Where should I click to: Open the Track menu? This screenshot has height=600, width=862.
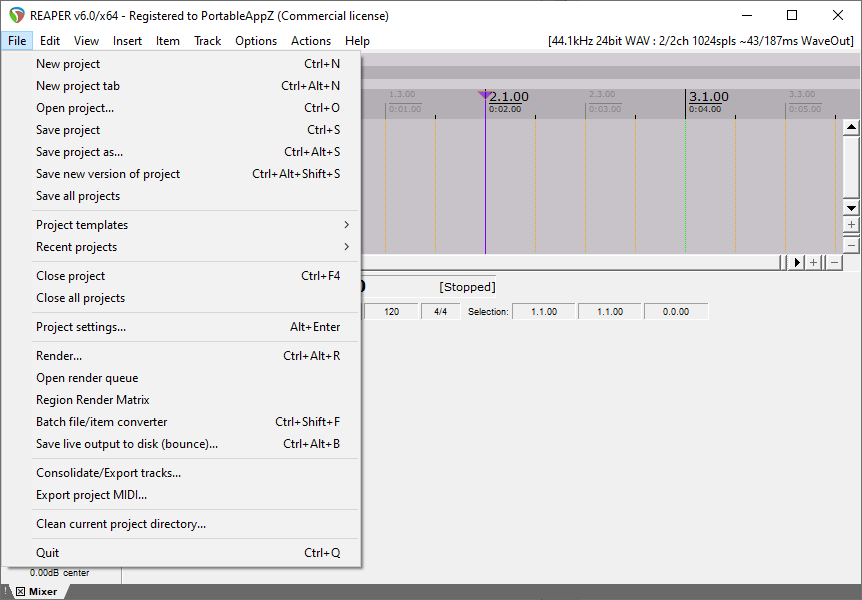click(x=207, y=41)
